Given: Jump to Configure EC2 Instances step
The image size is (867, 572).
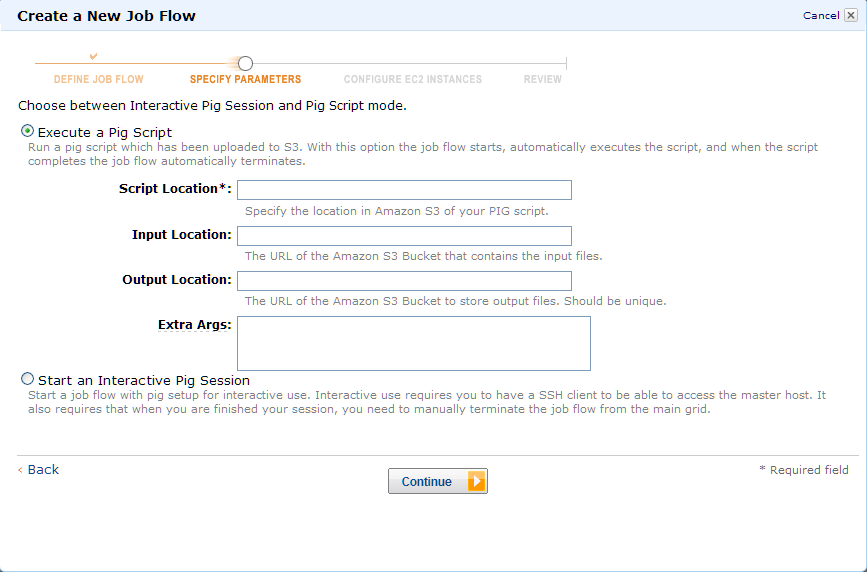Looking at the screenshot, I should tap(412, 79).
